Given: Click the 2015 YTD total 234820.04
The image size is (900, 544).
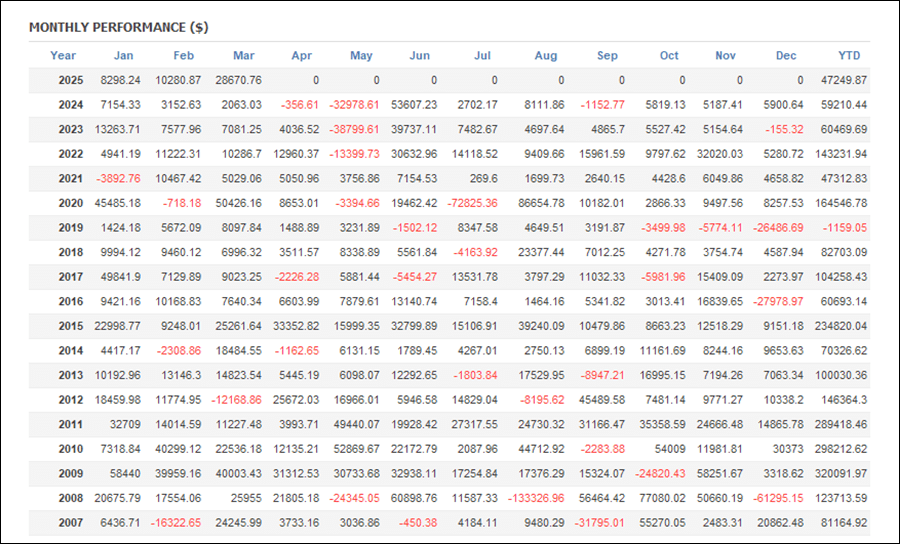Looking at the screenshot, I should pyautogui.click(x=841, y=326).
